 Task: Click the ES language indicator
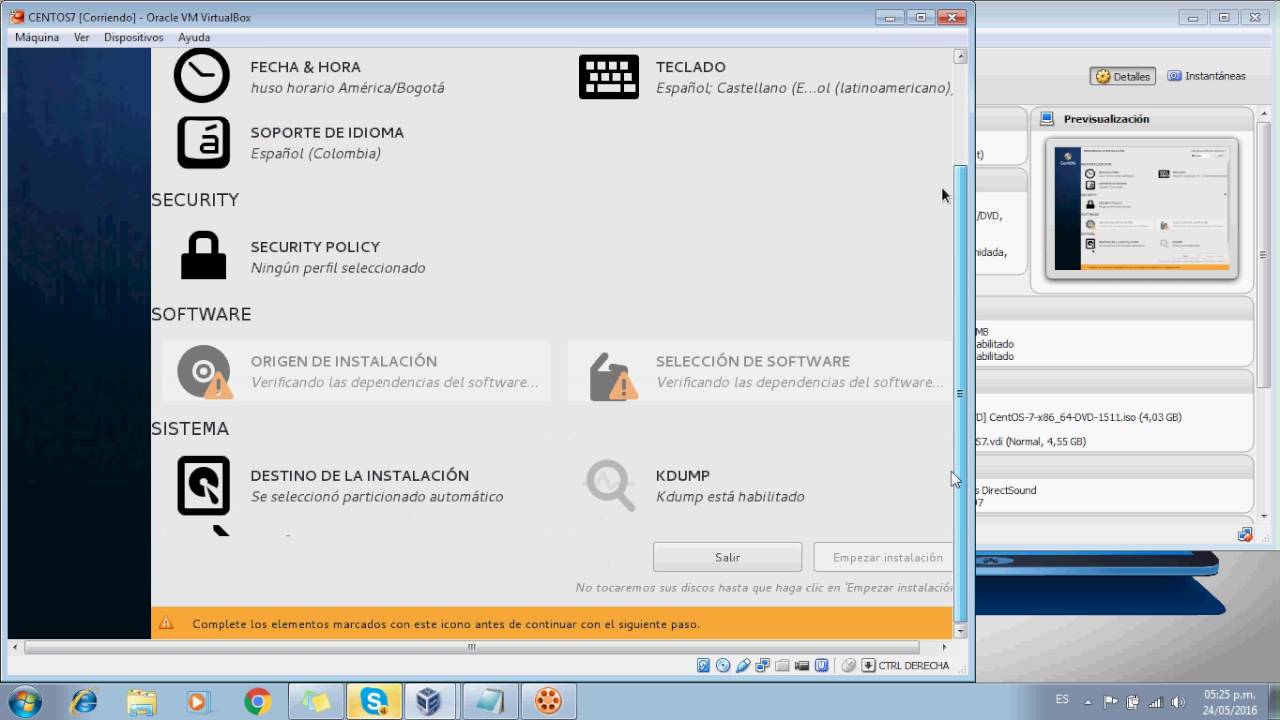(x=1062, y=699)
